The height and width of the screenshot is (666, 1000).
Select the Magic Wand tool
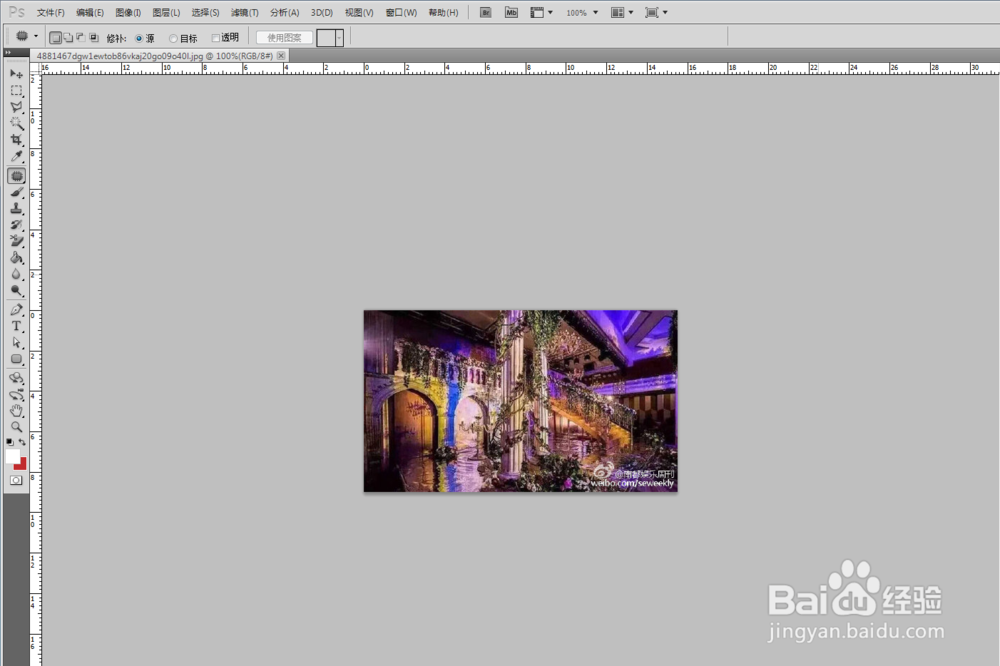[x=16, y=123]
